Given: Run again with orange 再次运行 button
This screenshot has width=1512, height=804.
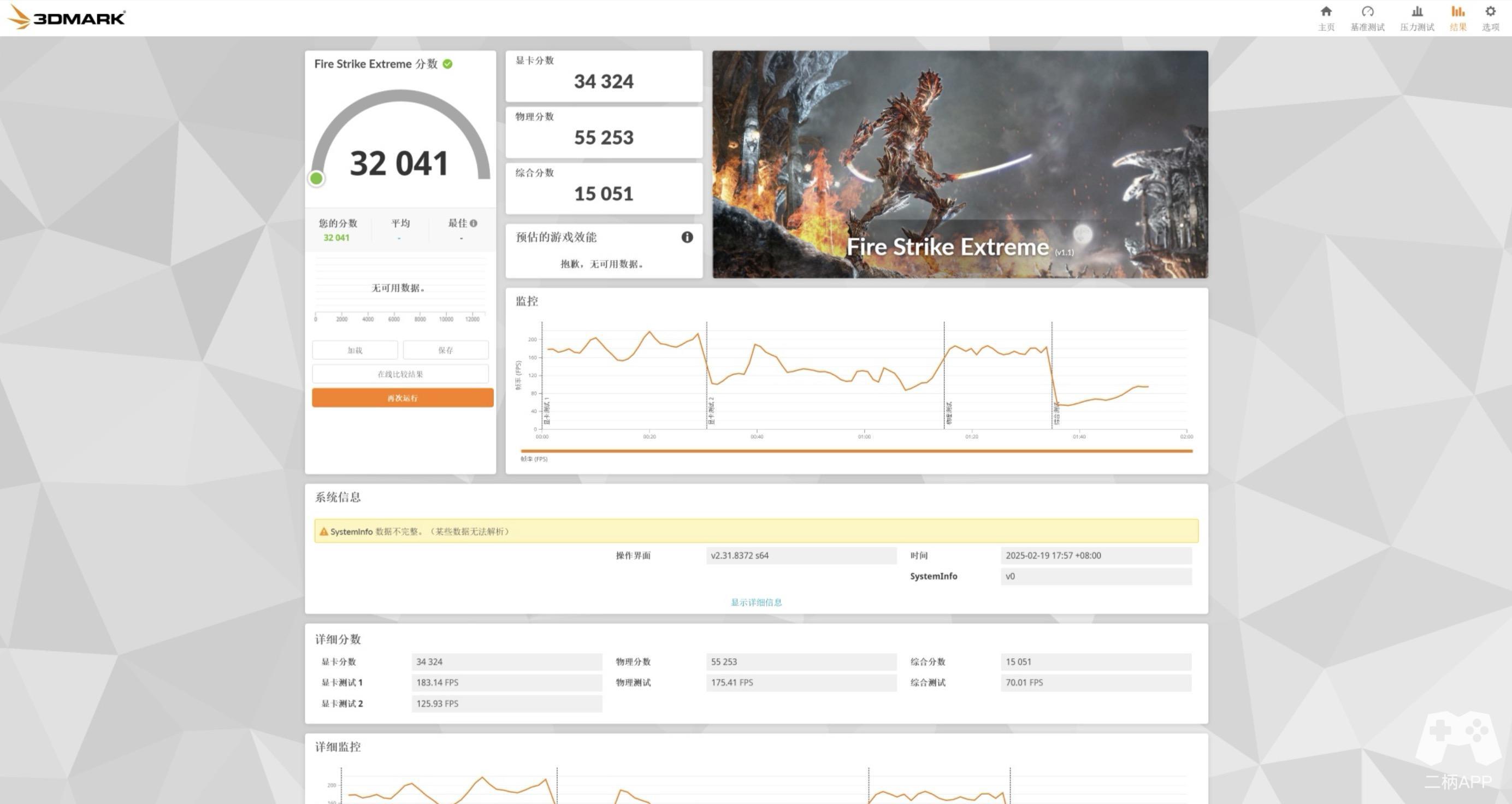Looking at the screenshot, I should [x=402, y=398].
